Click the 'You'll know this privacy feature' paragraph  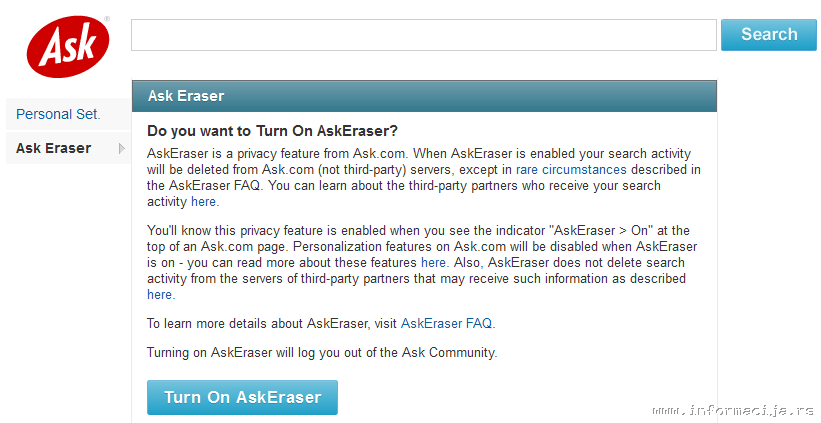422,262
